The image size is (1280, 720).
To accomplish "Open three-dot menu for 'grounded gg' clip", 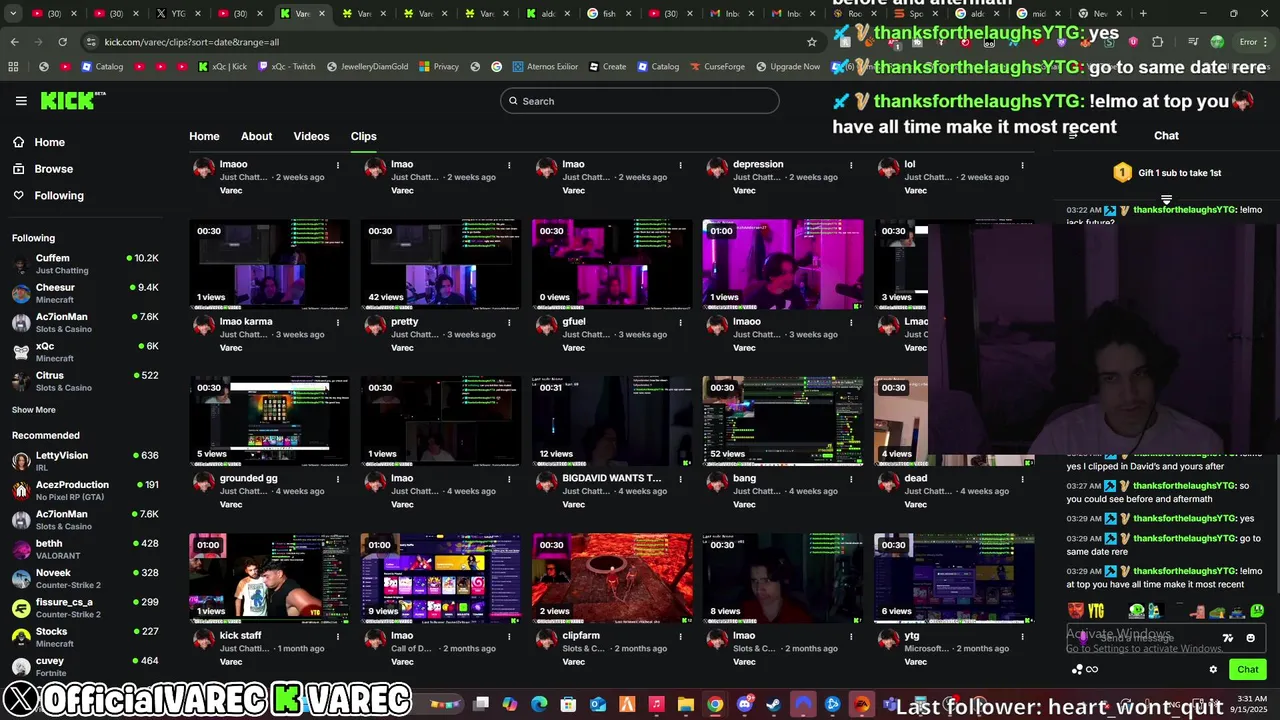I will coord(338,479).
